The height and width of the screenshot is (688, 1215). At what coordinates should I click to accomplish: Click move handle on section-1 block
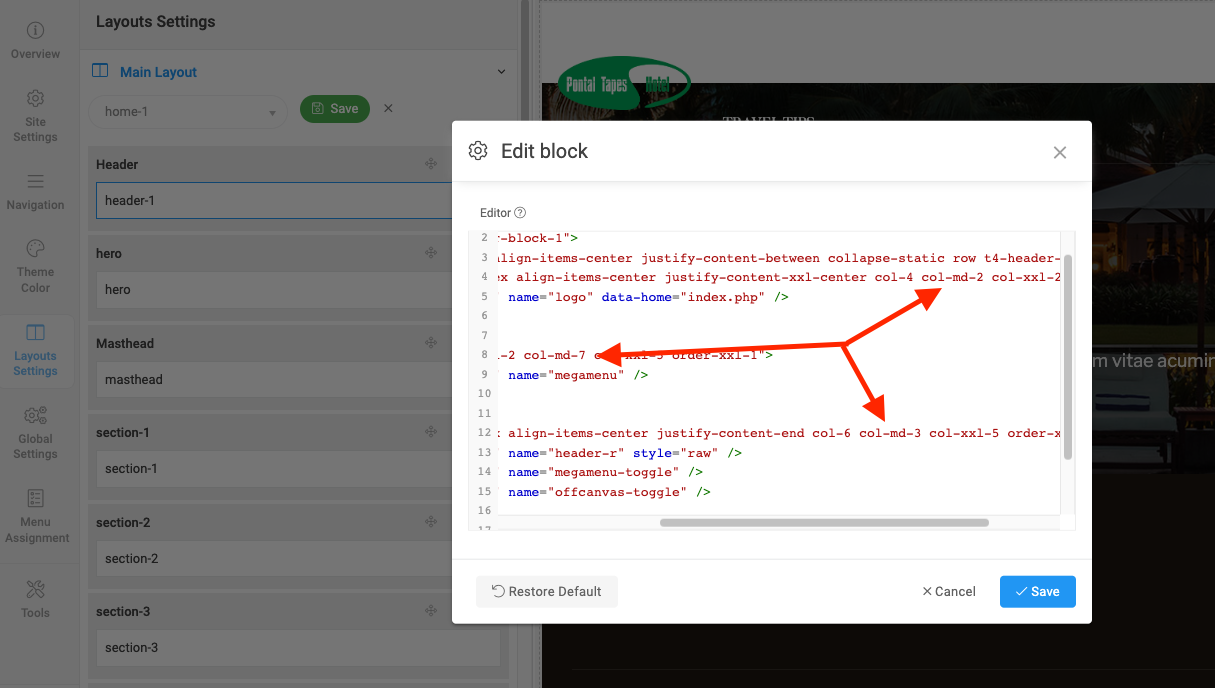tap(431, 432)
